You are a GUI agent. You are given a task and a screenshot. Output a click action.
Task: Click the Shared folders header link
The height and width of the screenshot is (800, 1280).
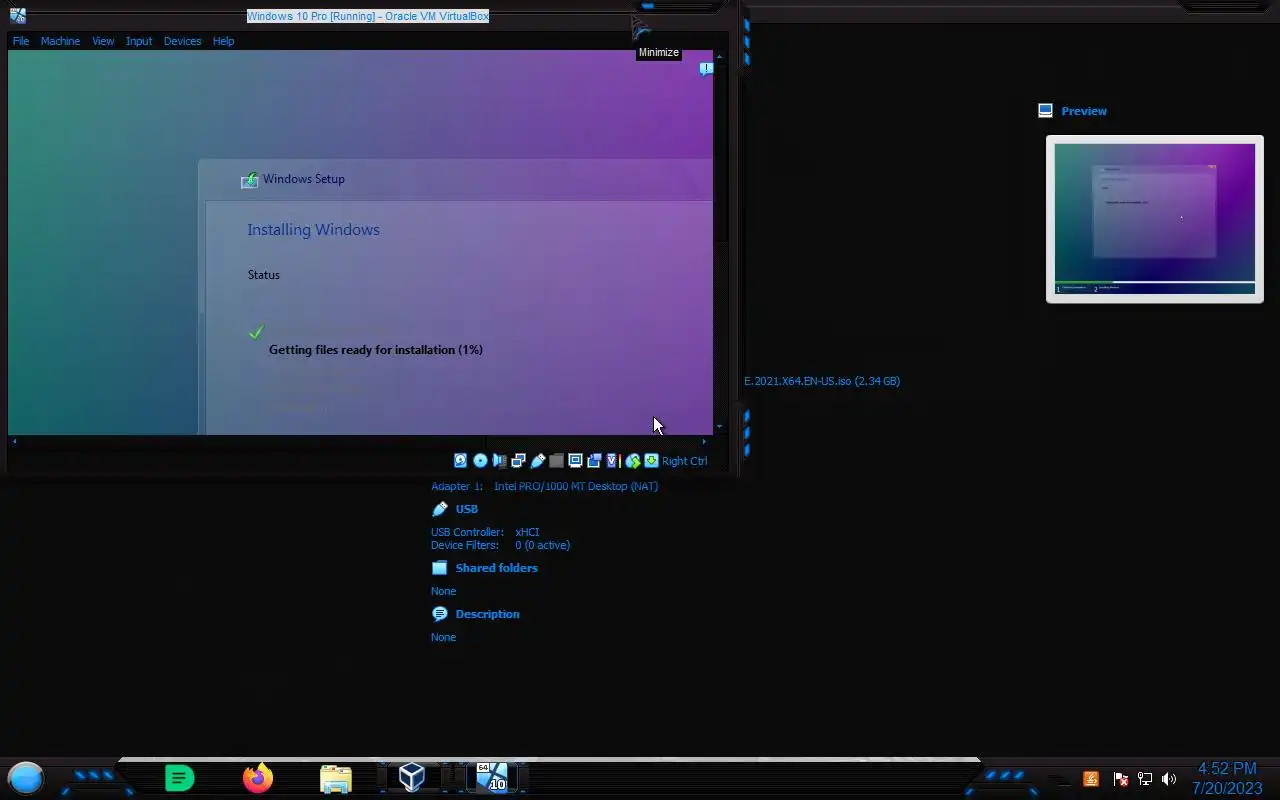pyautogui.click(x=496, y=568)
